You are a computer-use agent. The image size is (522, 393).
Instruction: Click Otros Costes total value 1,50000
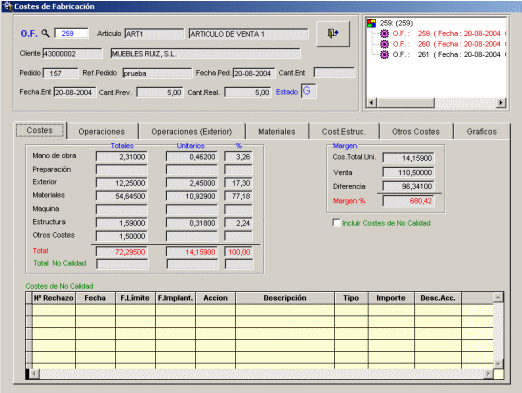click(x=122, y=236)
